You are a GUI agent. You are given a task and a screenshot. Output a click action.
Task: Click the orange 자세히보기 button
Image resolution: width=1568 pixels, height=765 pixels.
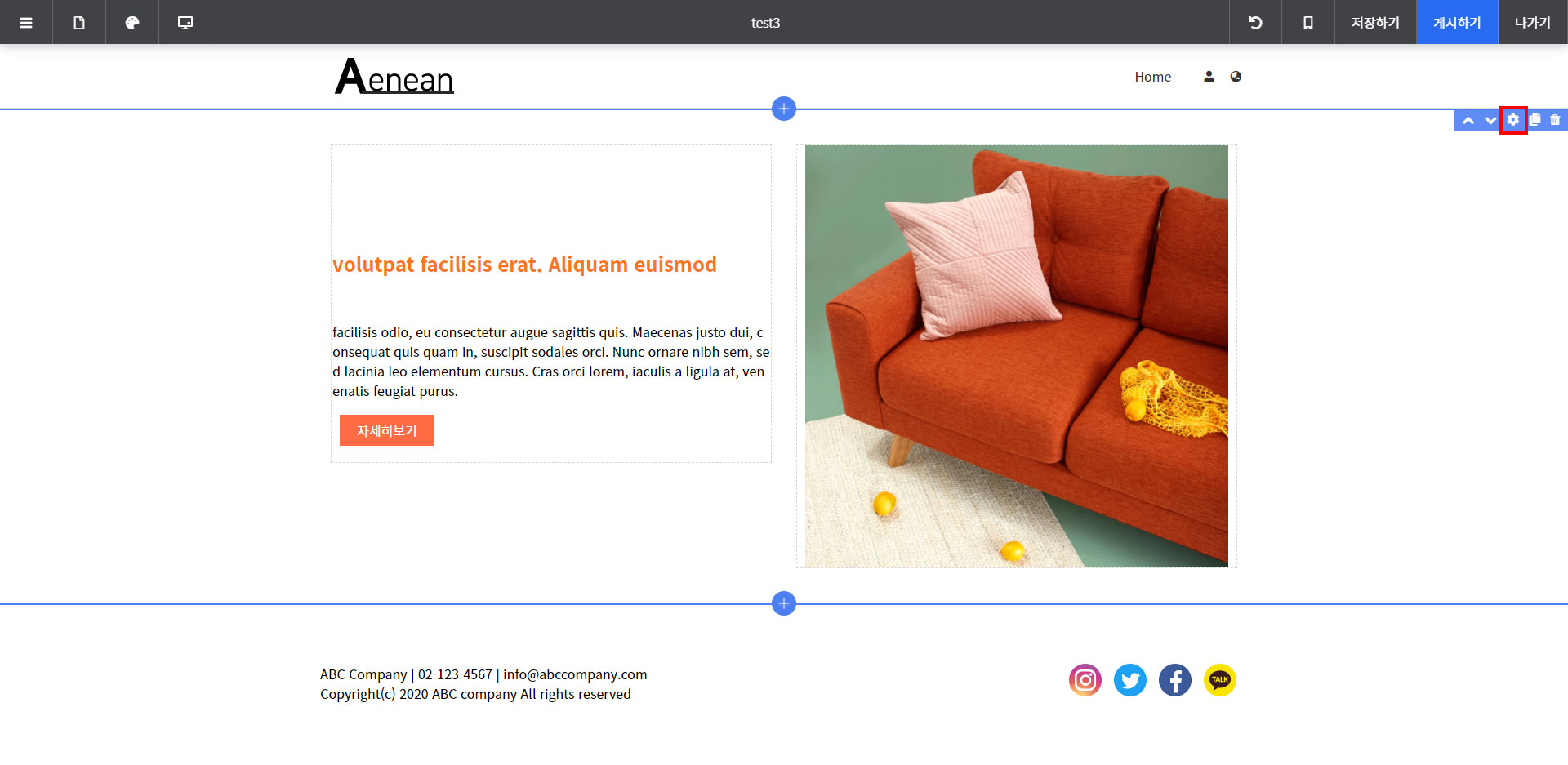pos(387,430)
